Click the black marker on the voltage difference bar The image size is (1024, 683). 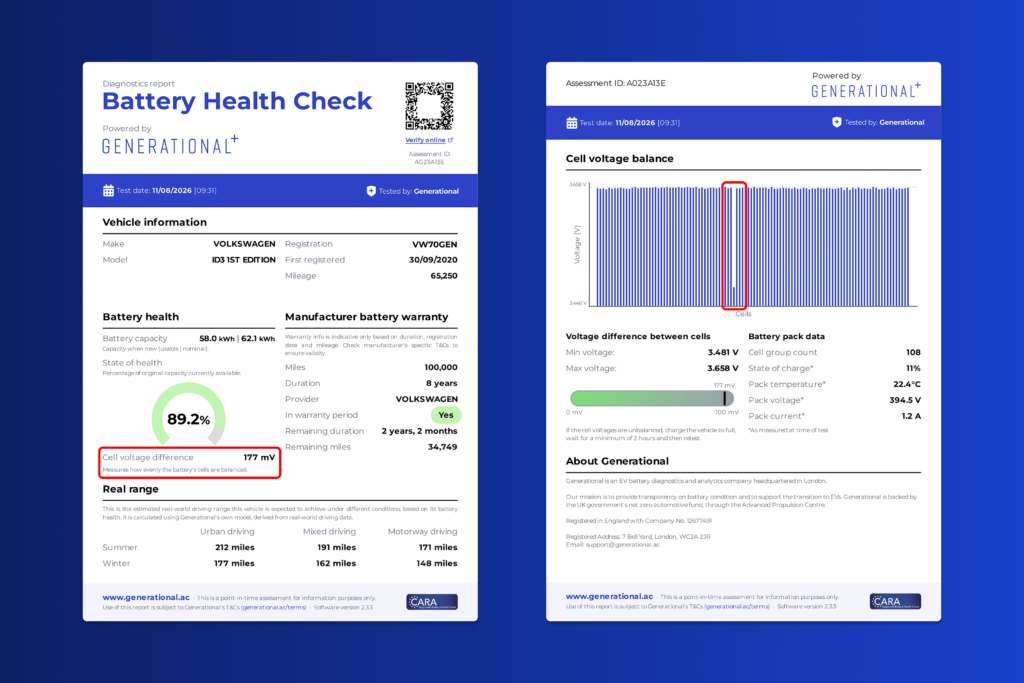tap(725, 398)
